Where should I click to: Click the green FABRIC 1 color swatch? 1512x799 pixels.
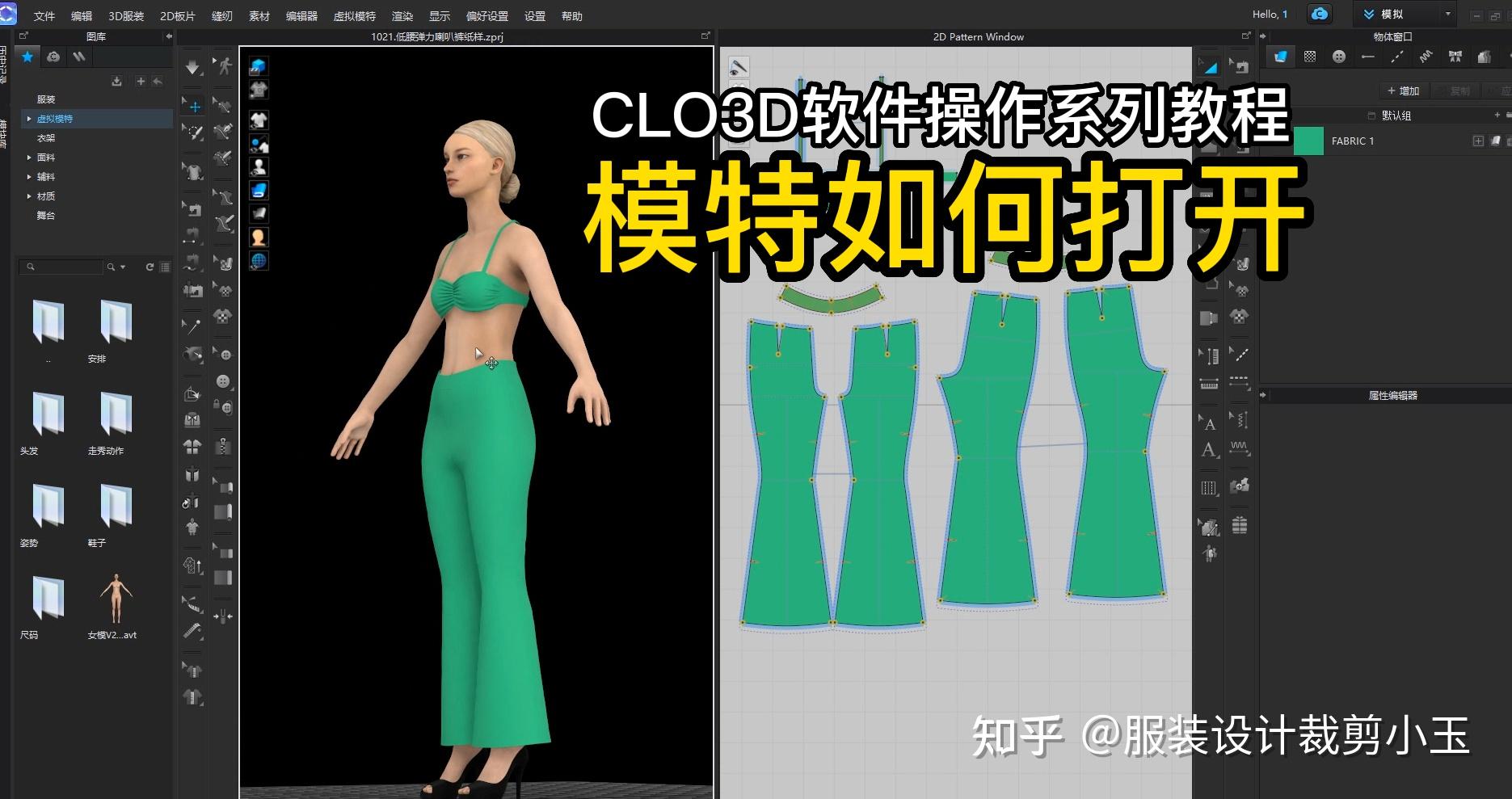tap(1308, 141)
